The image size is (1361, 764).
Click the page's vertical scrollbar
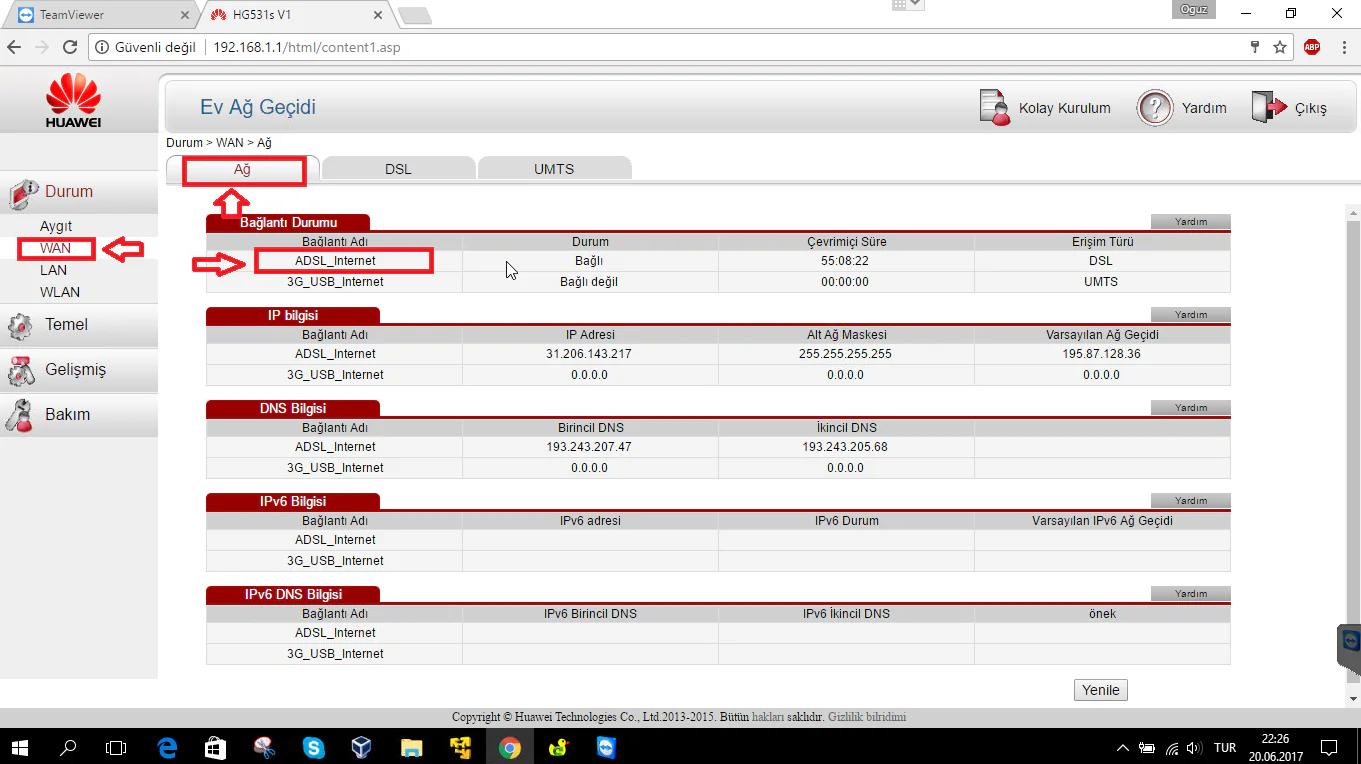click(x=1354, y=450)
